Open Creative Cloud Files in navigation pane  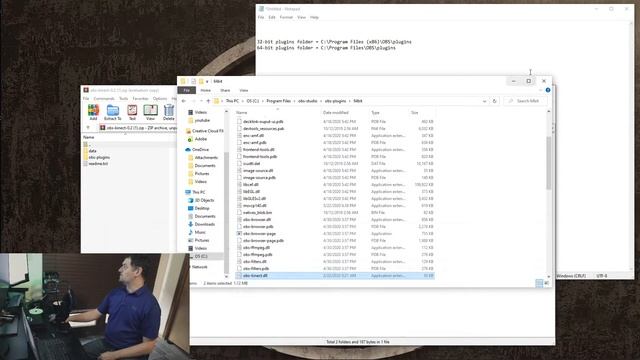204,131
